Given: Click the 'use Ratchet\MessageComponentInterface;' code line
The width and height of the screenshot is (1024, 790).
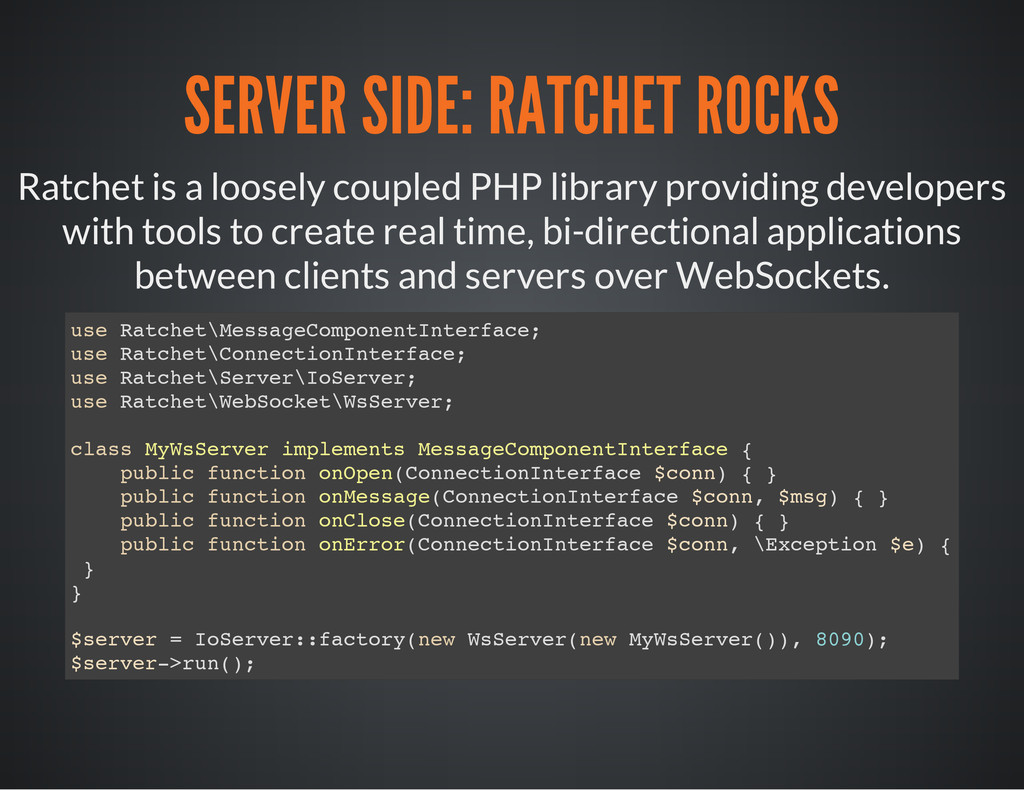Looking at the screenshot, I should [306, 331].
